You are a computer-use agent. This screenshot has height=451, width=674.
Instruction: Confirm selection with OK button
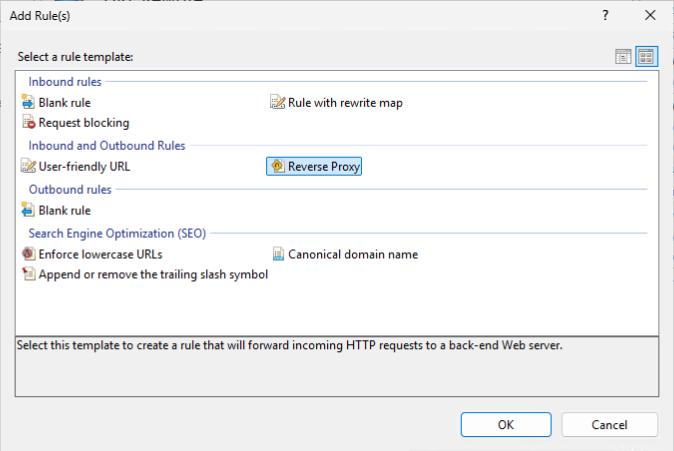pyautogui.click(x=506, y=425)
